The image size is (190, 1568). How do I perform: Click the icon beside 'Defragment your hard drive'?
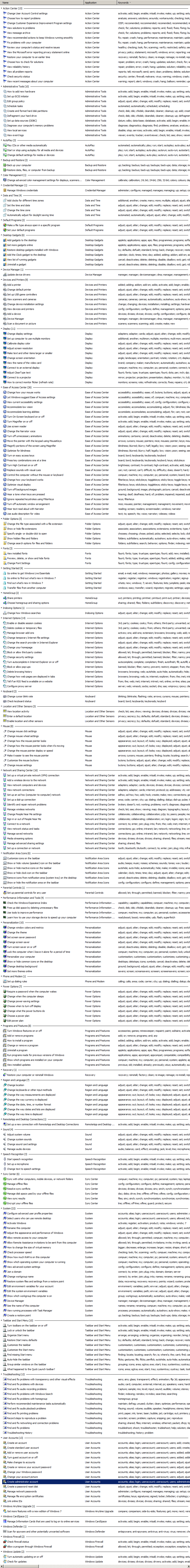(5, 116)
